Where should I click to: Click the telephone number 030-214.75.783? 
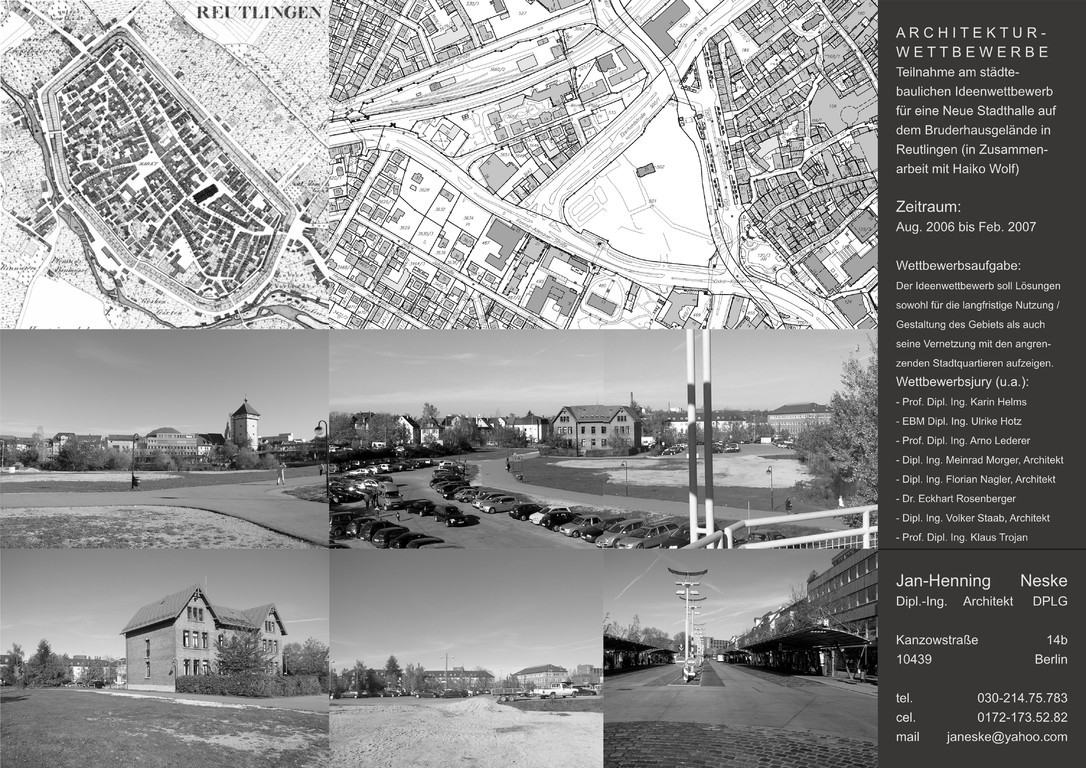pyautogui.click(x=1021, y=697)
